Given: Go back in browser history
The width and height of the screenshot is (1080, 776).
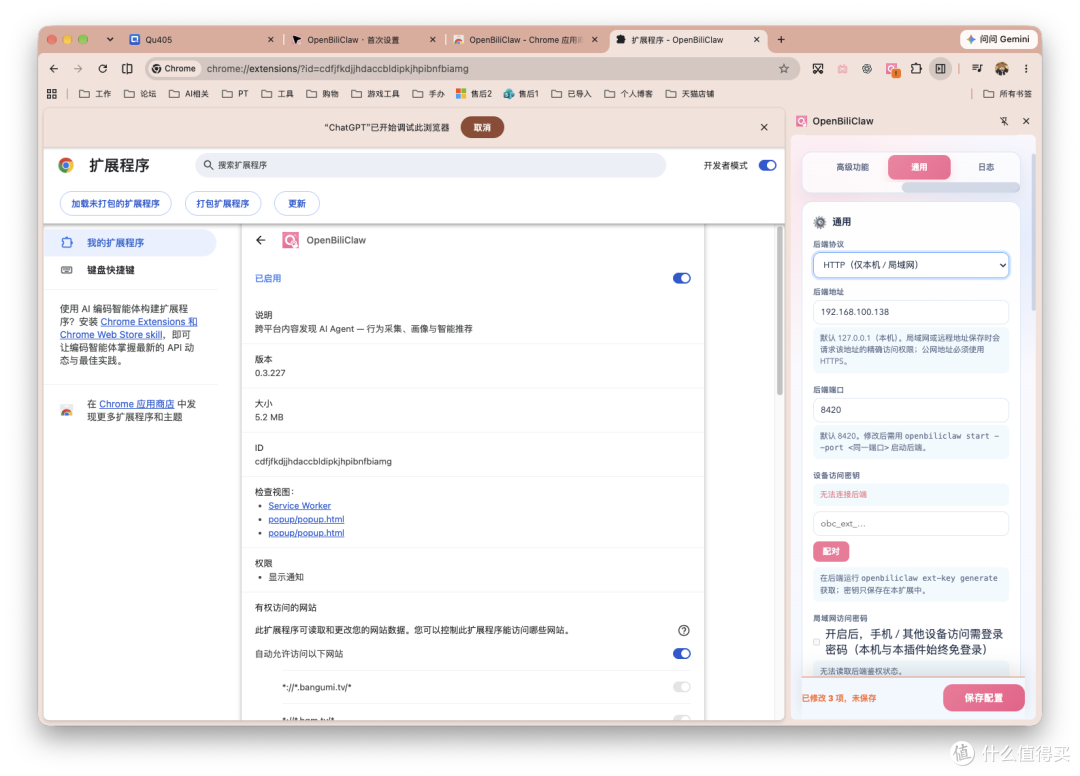Looking at the screenshot, I should pos(54,69).
